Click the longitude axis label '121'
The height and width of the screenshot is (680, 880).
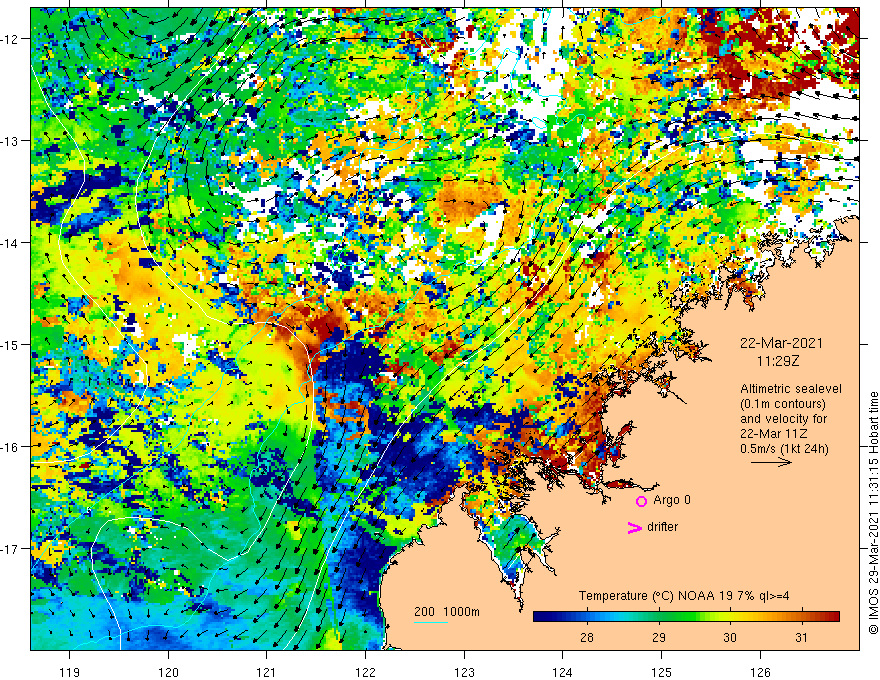pos(267,672)
